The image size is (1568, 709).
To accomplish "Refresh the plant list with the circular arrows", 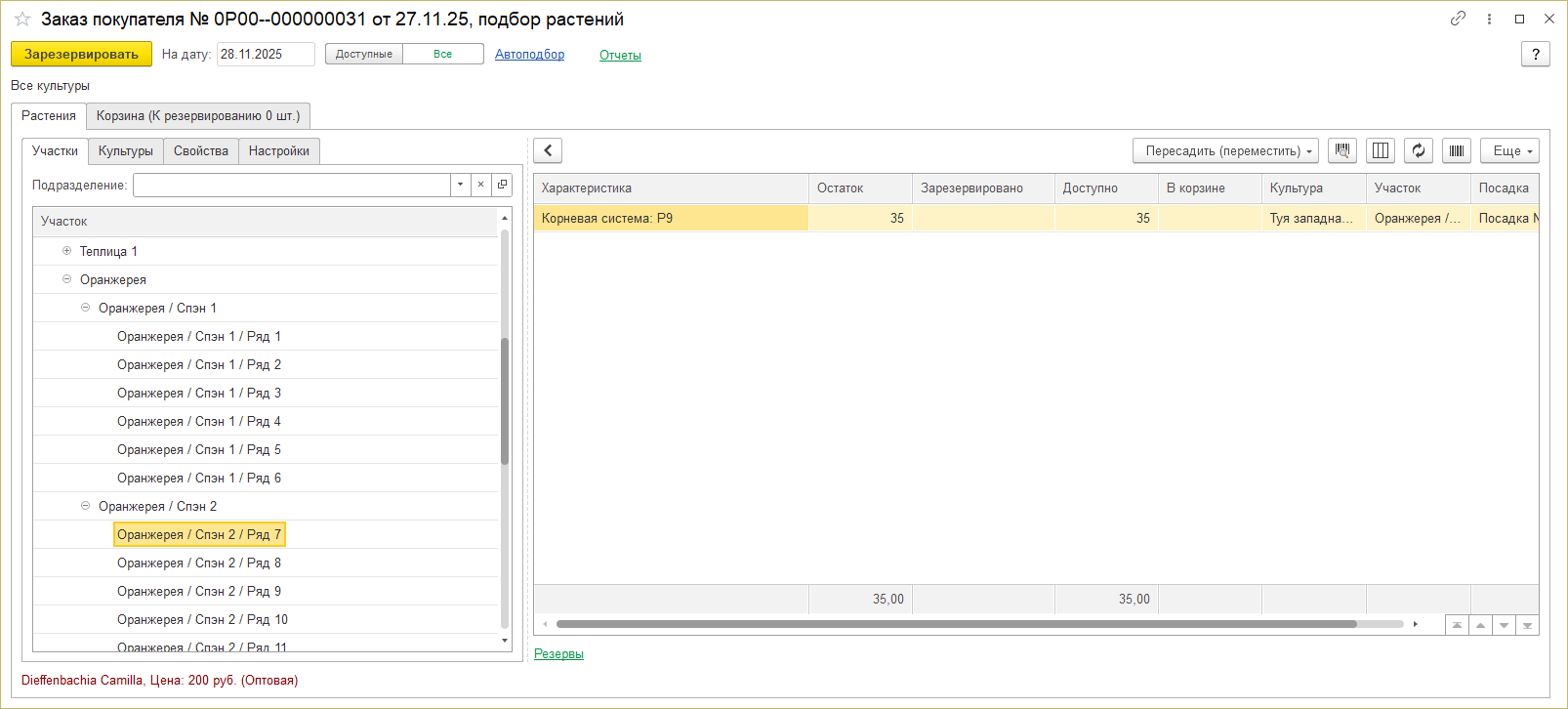I will (1419, 150).
